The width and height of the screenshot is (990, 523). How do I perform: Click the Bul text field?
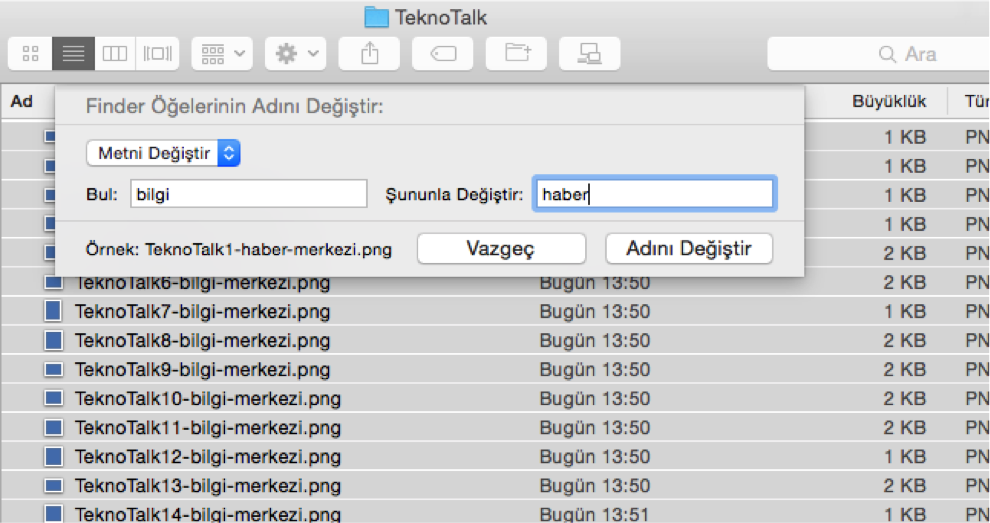pos(249,194)
